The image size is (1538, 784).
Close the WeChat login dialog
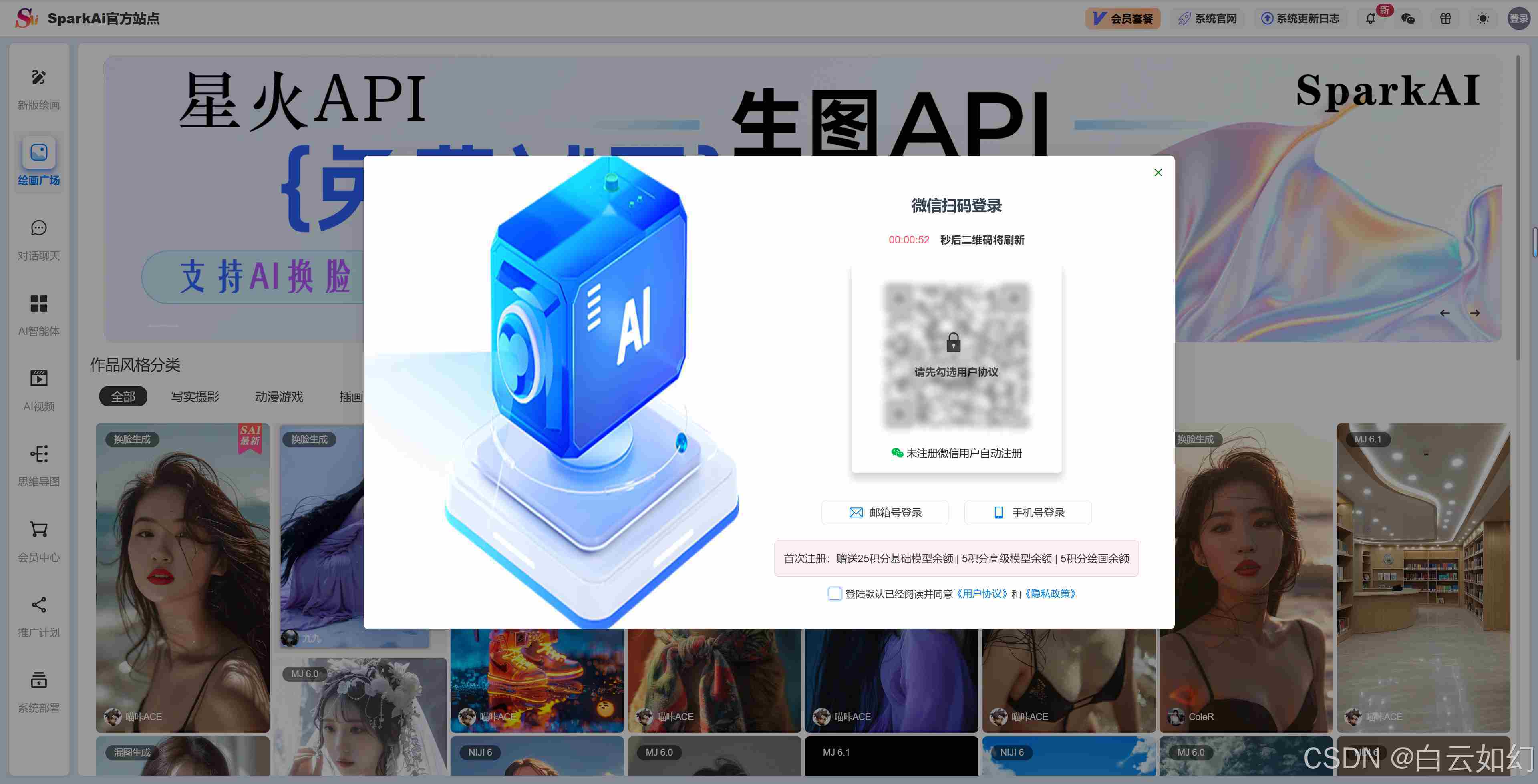coord(1158,173)
